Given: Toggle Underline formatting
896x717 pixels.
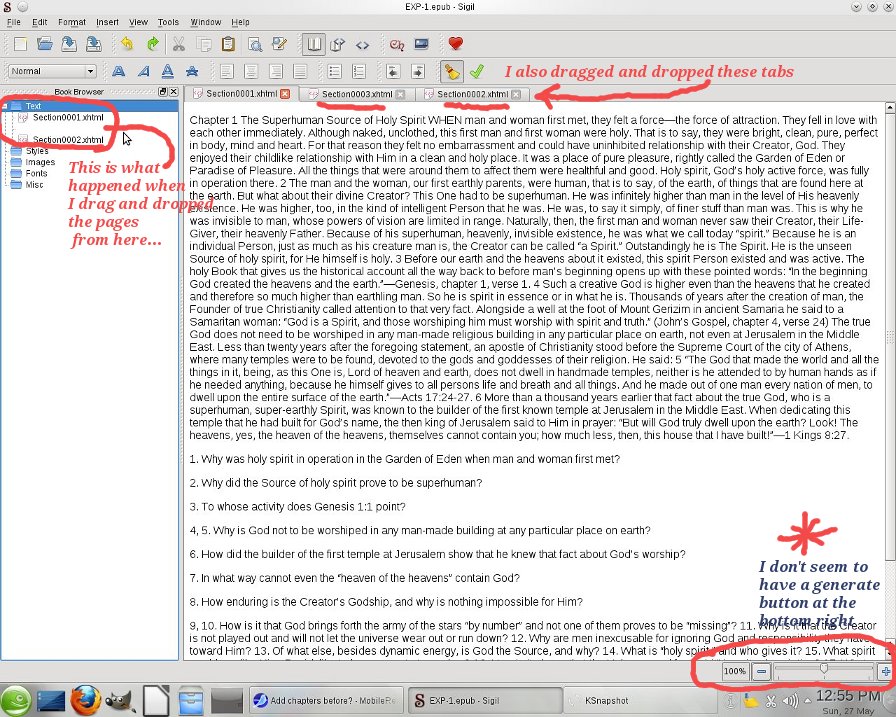Looking at the screenshot, I should coord(167,71).
